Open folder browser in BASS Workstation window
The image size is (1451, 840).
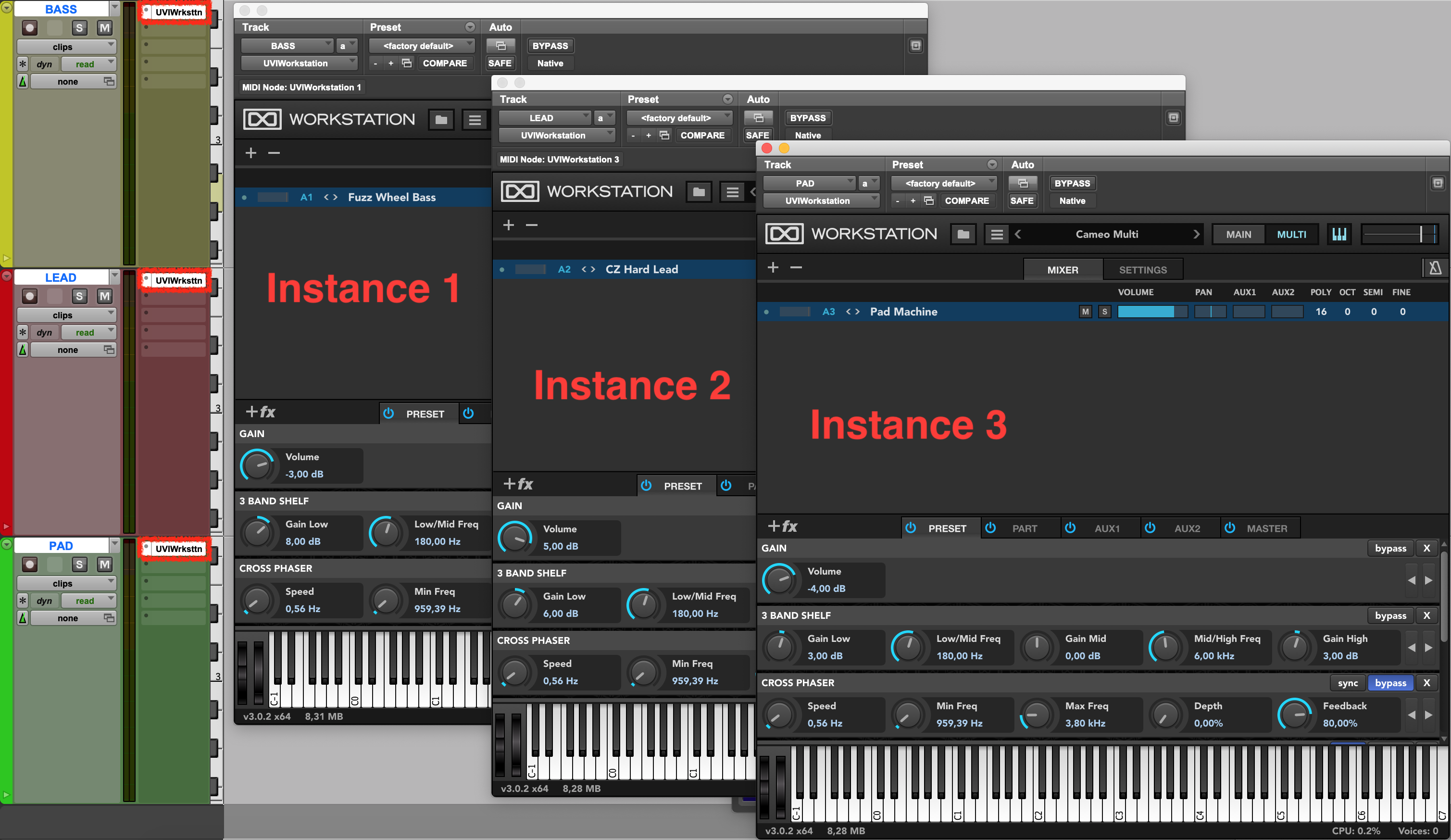[441, 120]
